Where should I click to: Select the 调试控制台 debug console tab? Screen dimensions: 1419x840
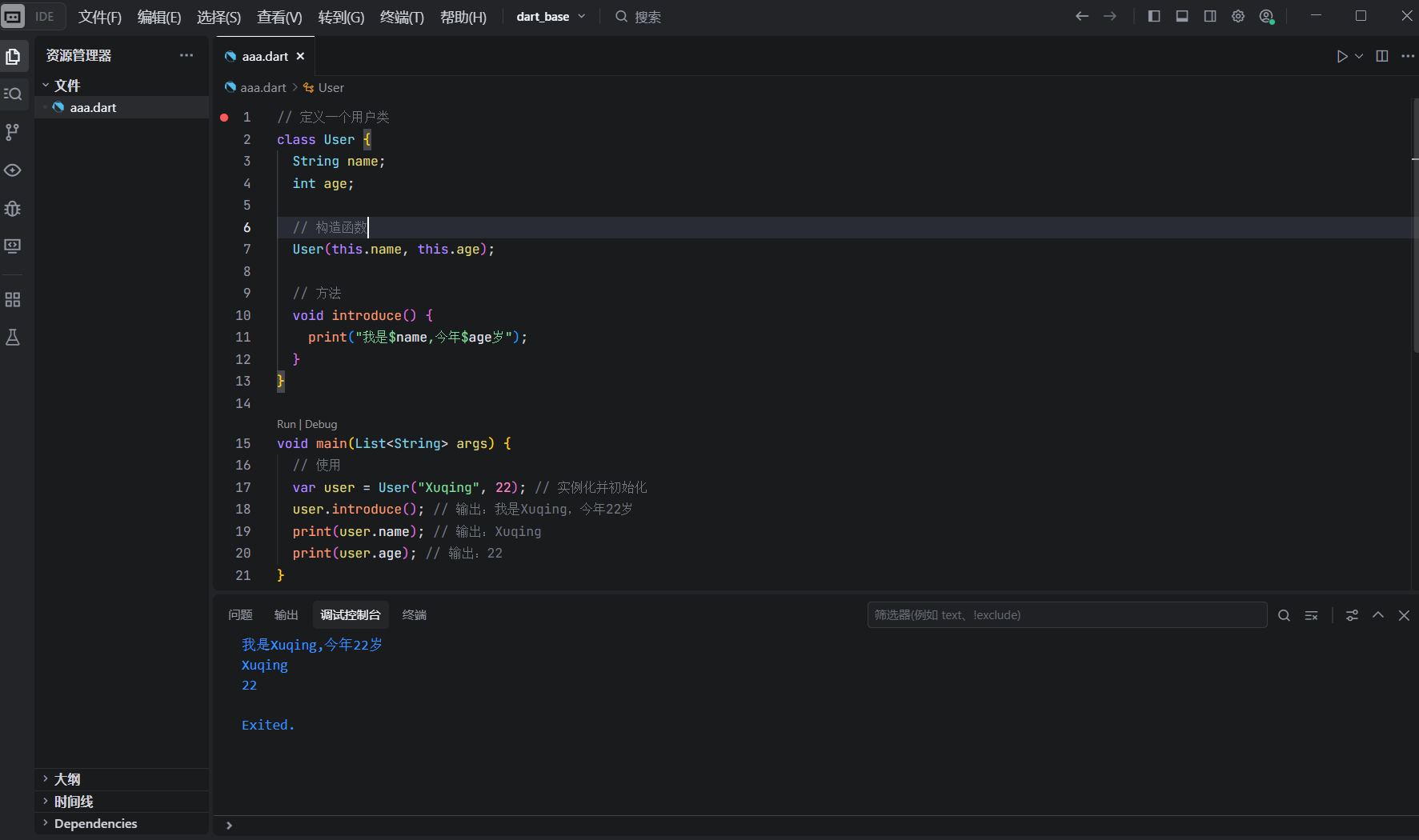(351, 614)
